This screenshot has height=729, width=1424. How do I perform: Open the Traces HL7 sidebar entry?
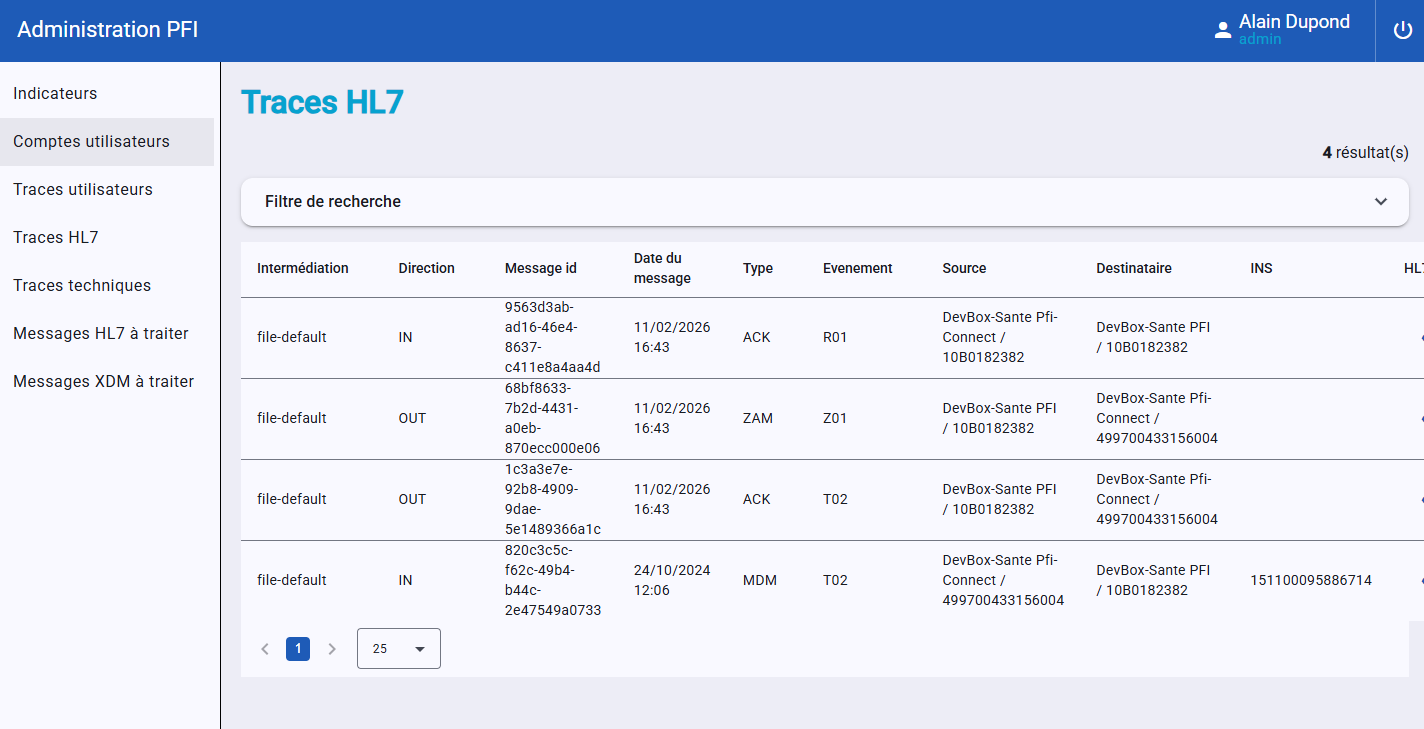point(56,237)
